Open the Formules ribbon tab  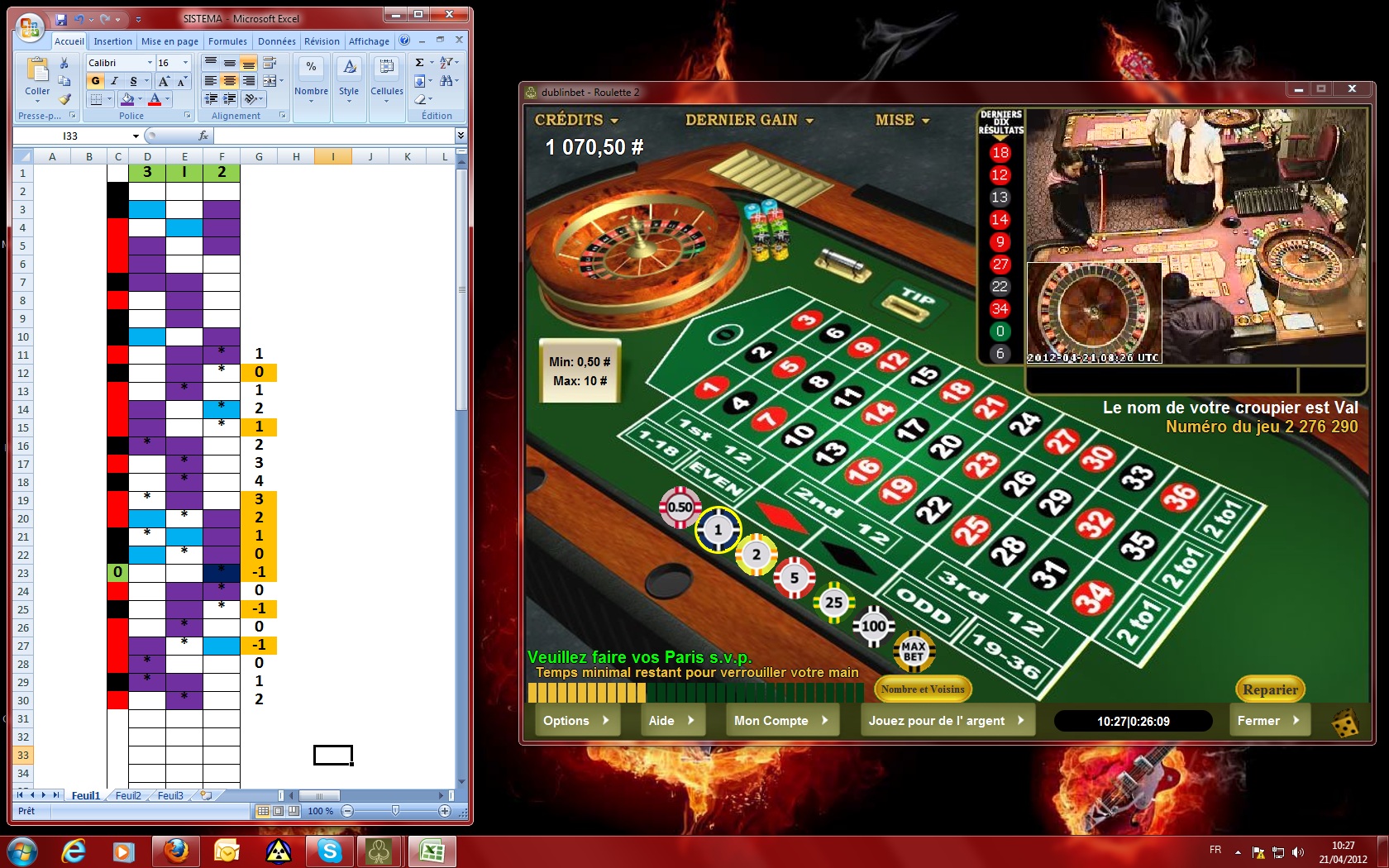(227, 41)
